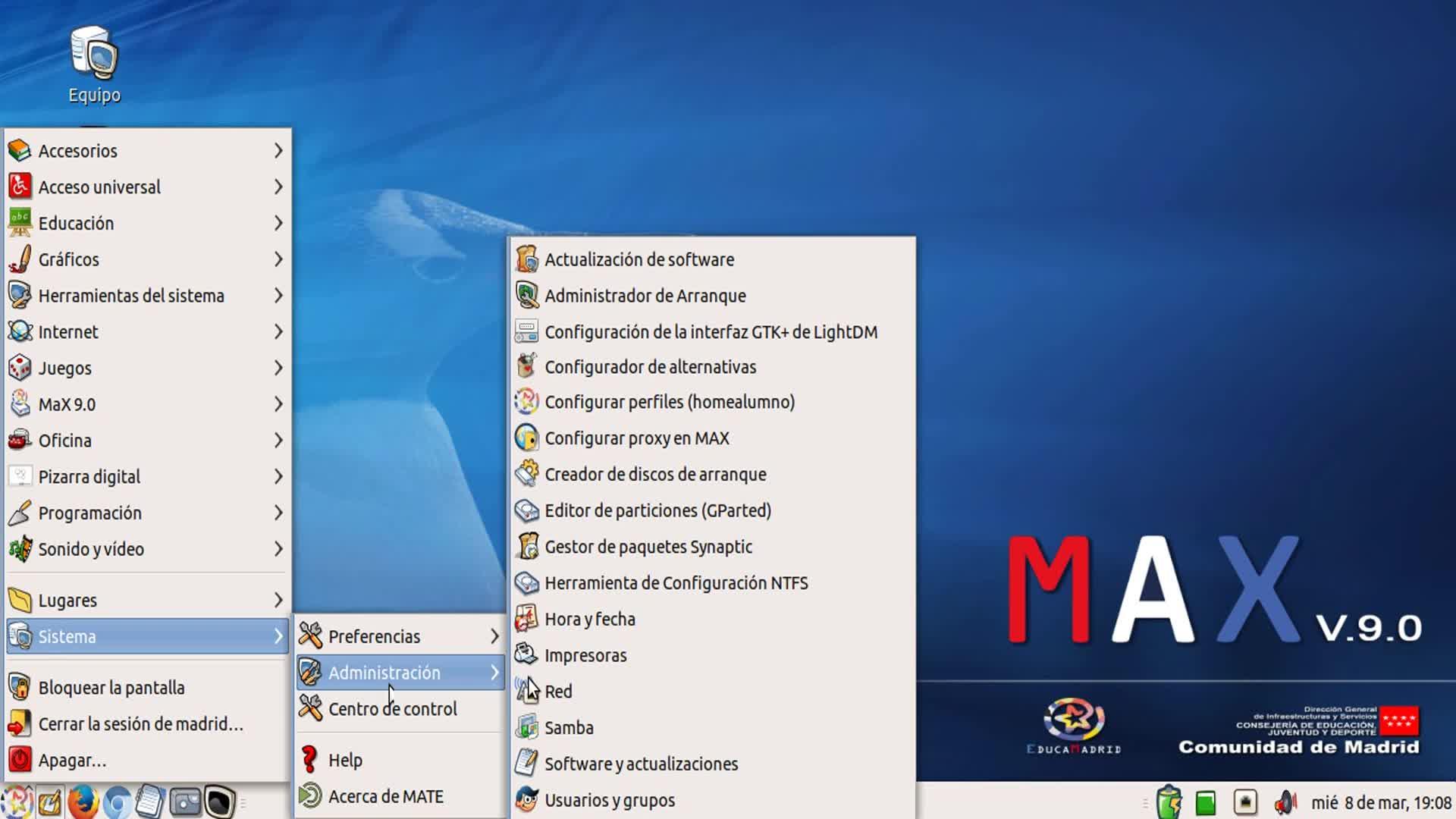Open Acerca de MATE
Image resolution: width=1456 pixels, height=819 pixels.
click(x=400, y=796)
